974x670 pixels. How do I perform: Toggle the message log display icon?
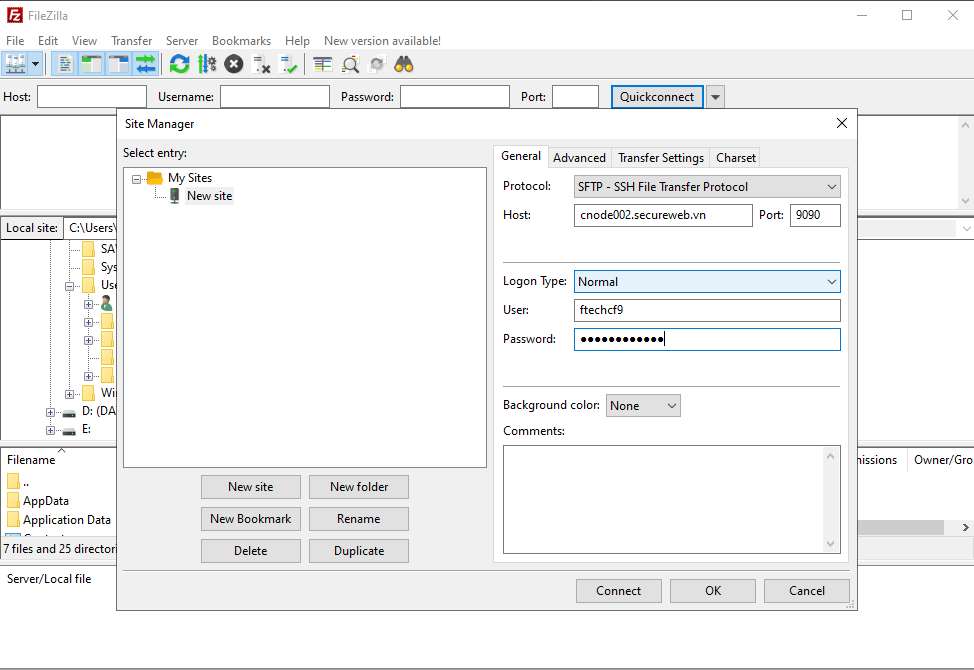click(x=65, y=64)
